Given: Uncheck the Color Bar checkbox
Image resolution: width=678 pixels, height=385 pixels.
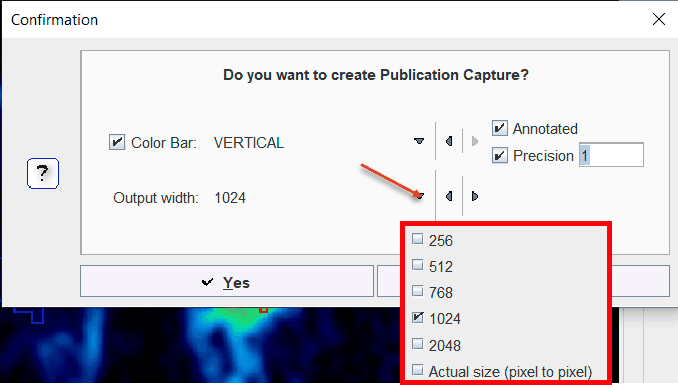Looking at the screenshot, I should click(x=117, y=142).
